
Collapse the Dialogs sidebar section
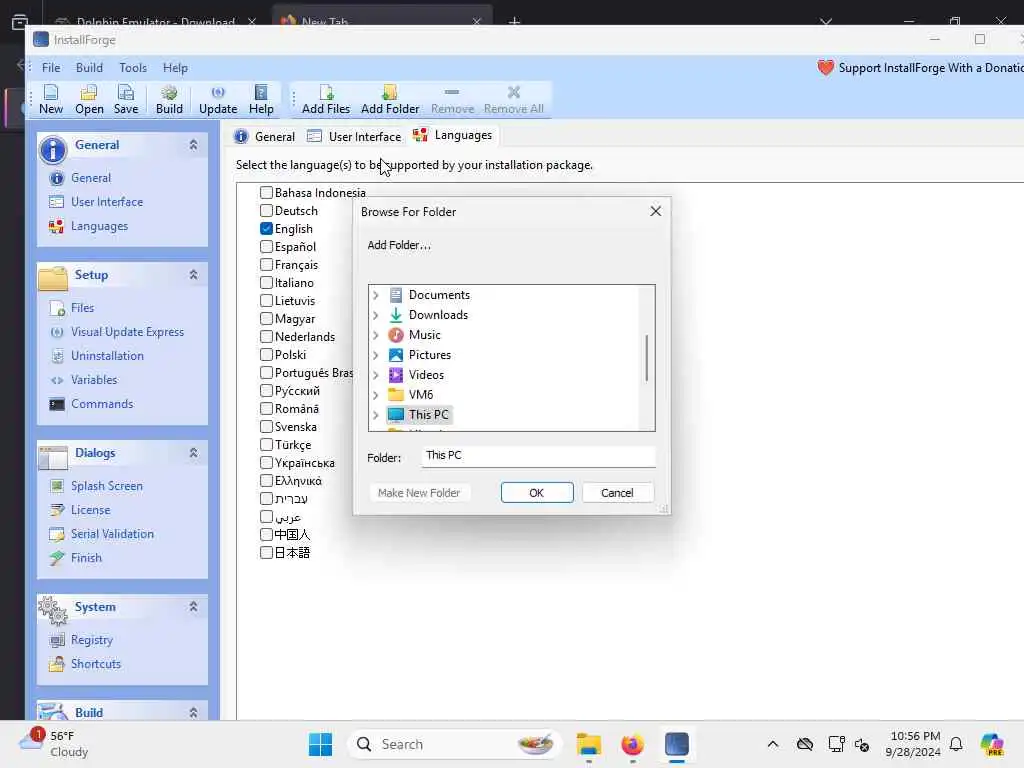193,453
